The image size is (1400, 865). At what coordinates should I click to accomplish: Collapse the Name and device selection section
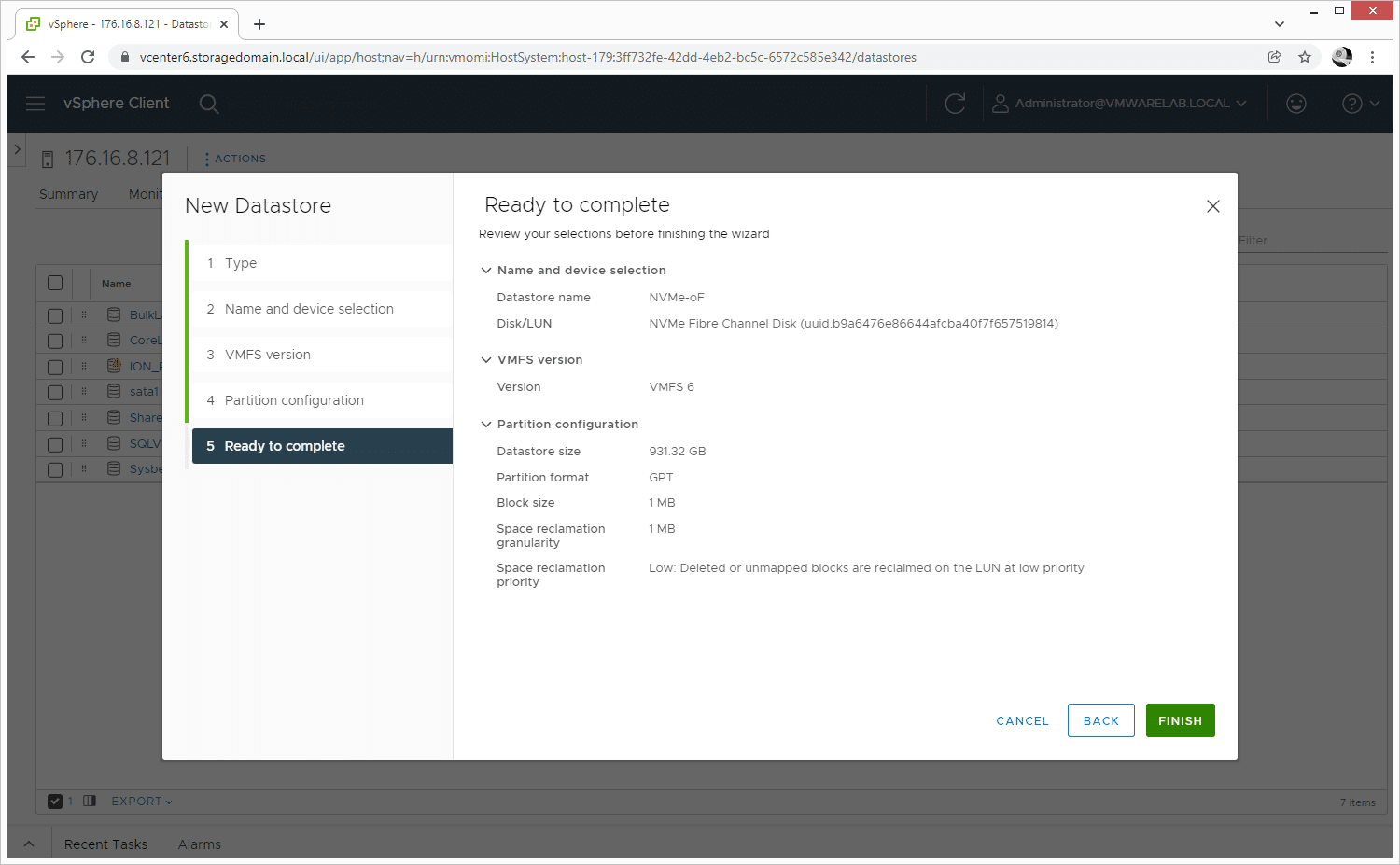tap(485, 271)
